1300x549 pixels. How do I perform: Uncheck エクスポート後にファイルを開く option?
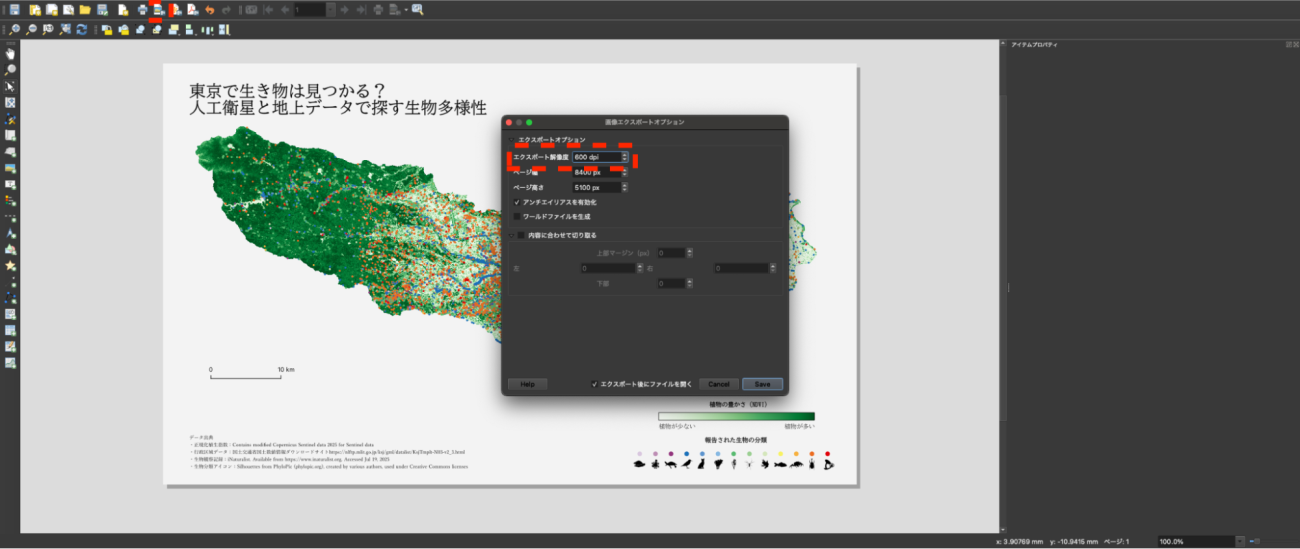[594, 384]
